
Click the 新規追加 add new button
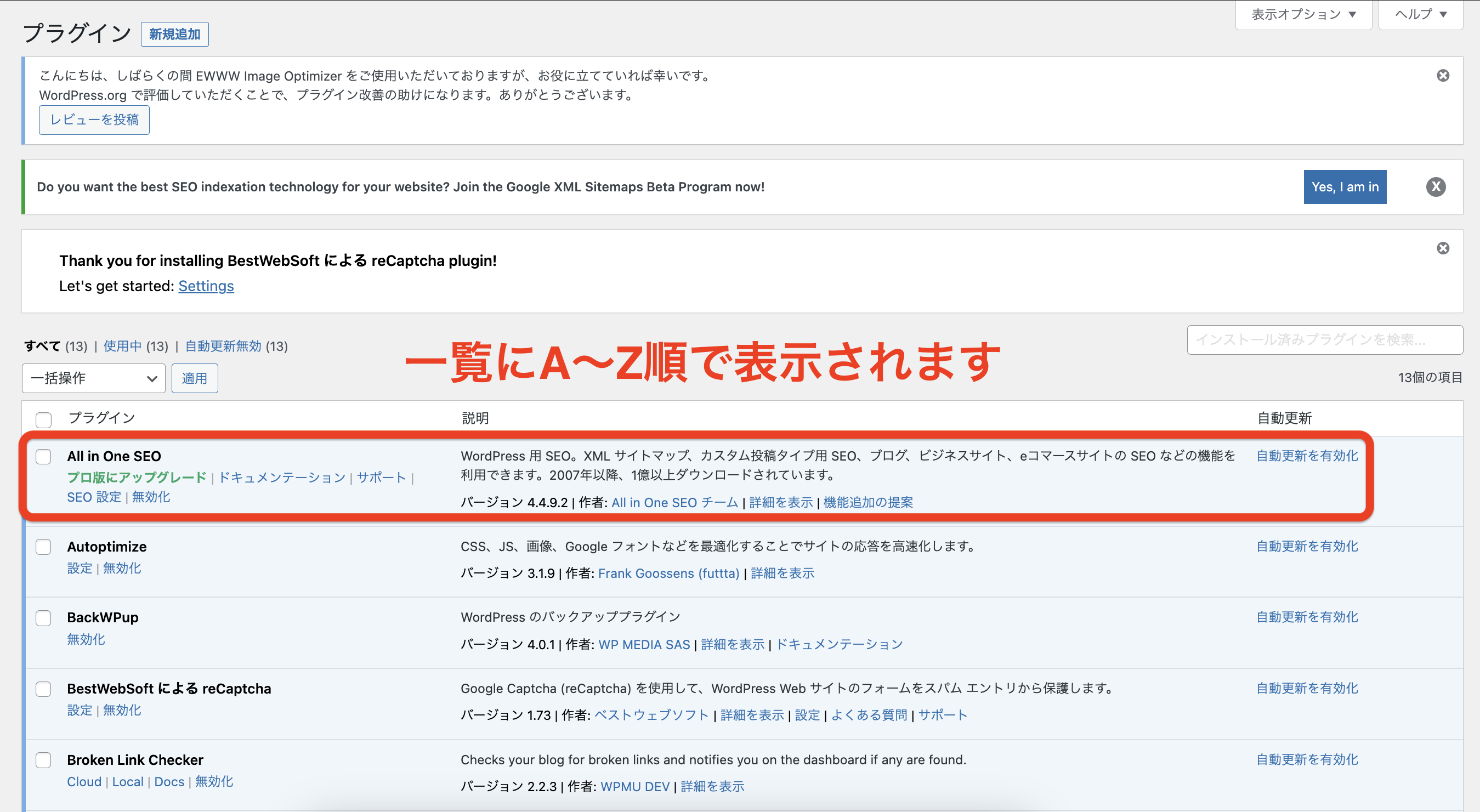point(175,35)
